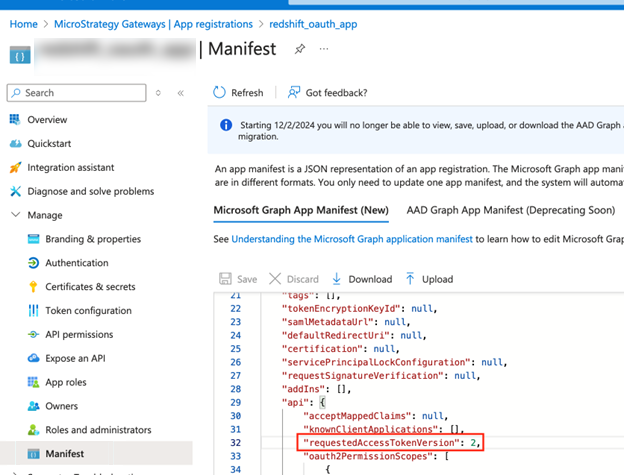
Task: Open Quickstart from the sidebar
Action: coord(49,143)
